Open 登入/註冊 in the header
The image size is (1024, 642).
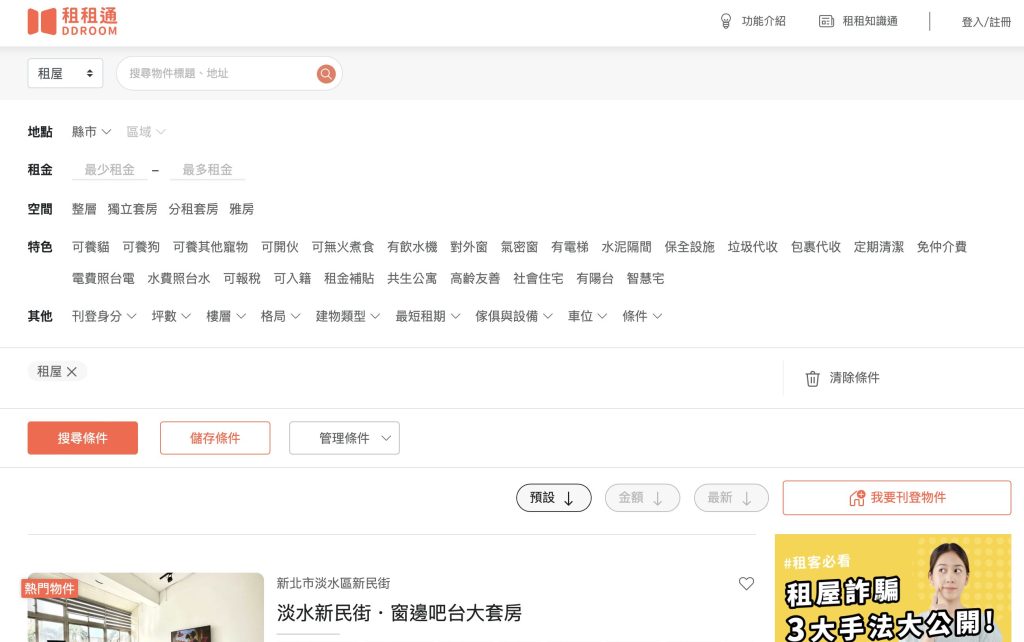[985, 22]
